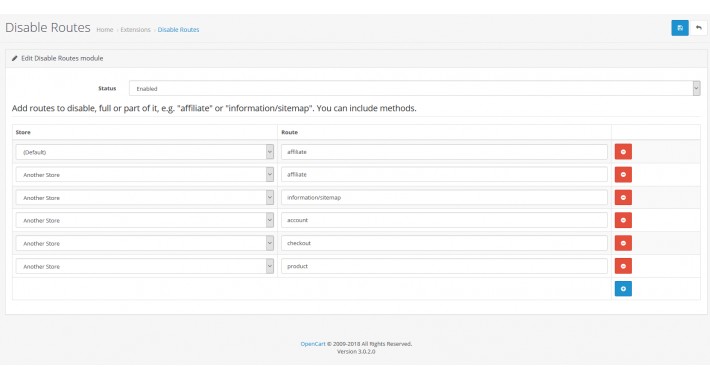Open the OpenCart footer link
The width and height of the screenshot is (710, 380).
tap(313, 344)
